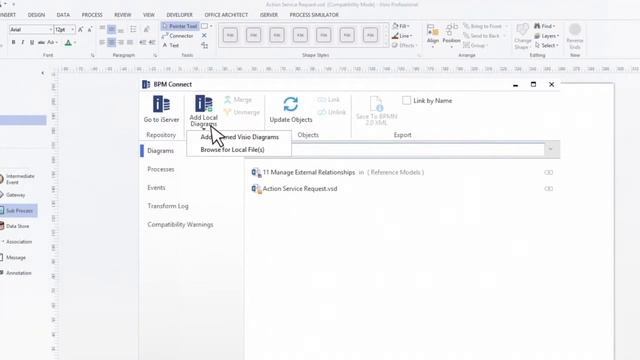Select Sub Process stencil shape

(19, 211)
